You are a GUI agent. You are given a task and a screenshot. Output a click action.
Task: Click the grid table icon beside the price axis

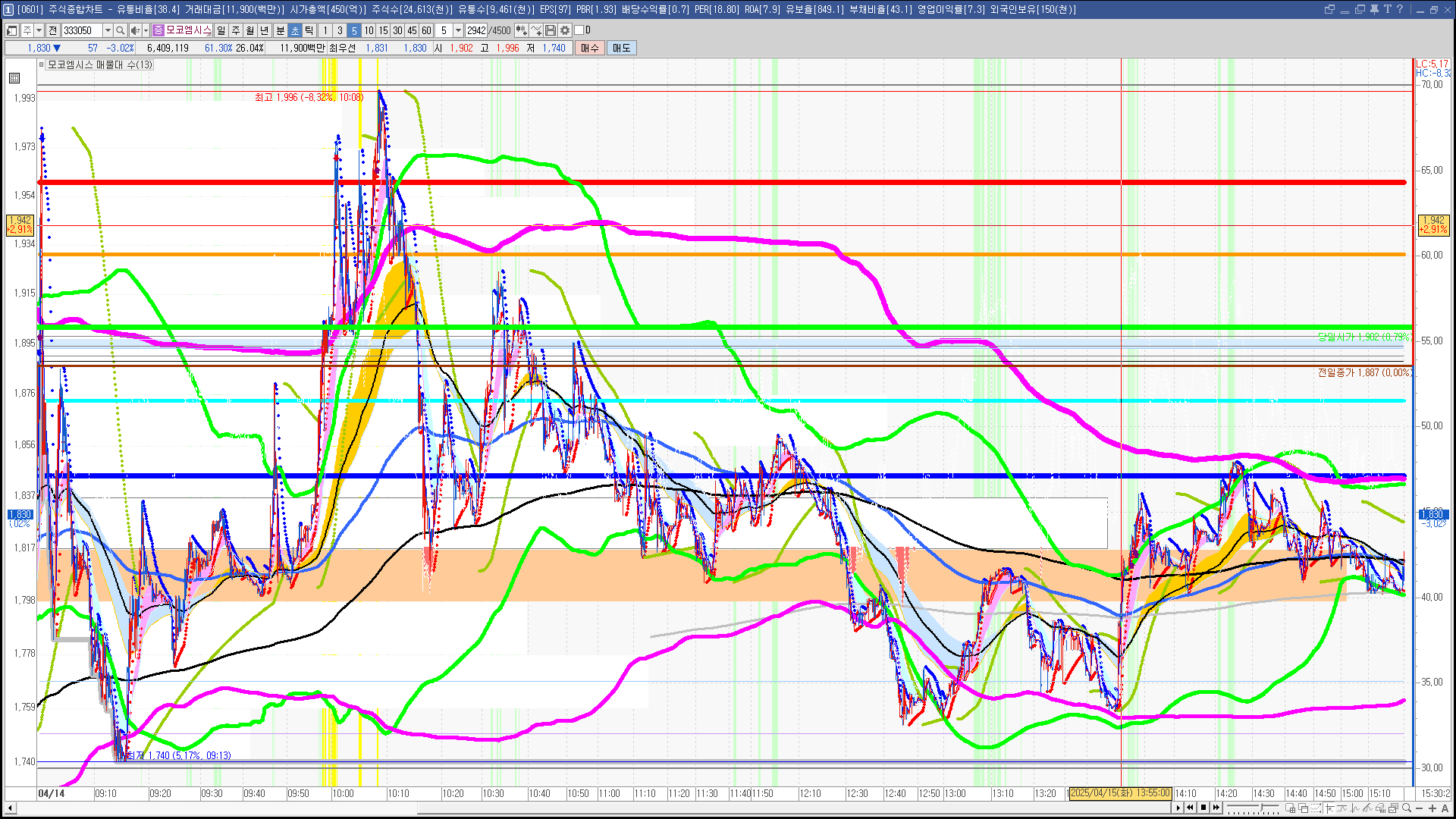click(x=14, y=78)
